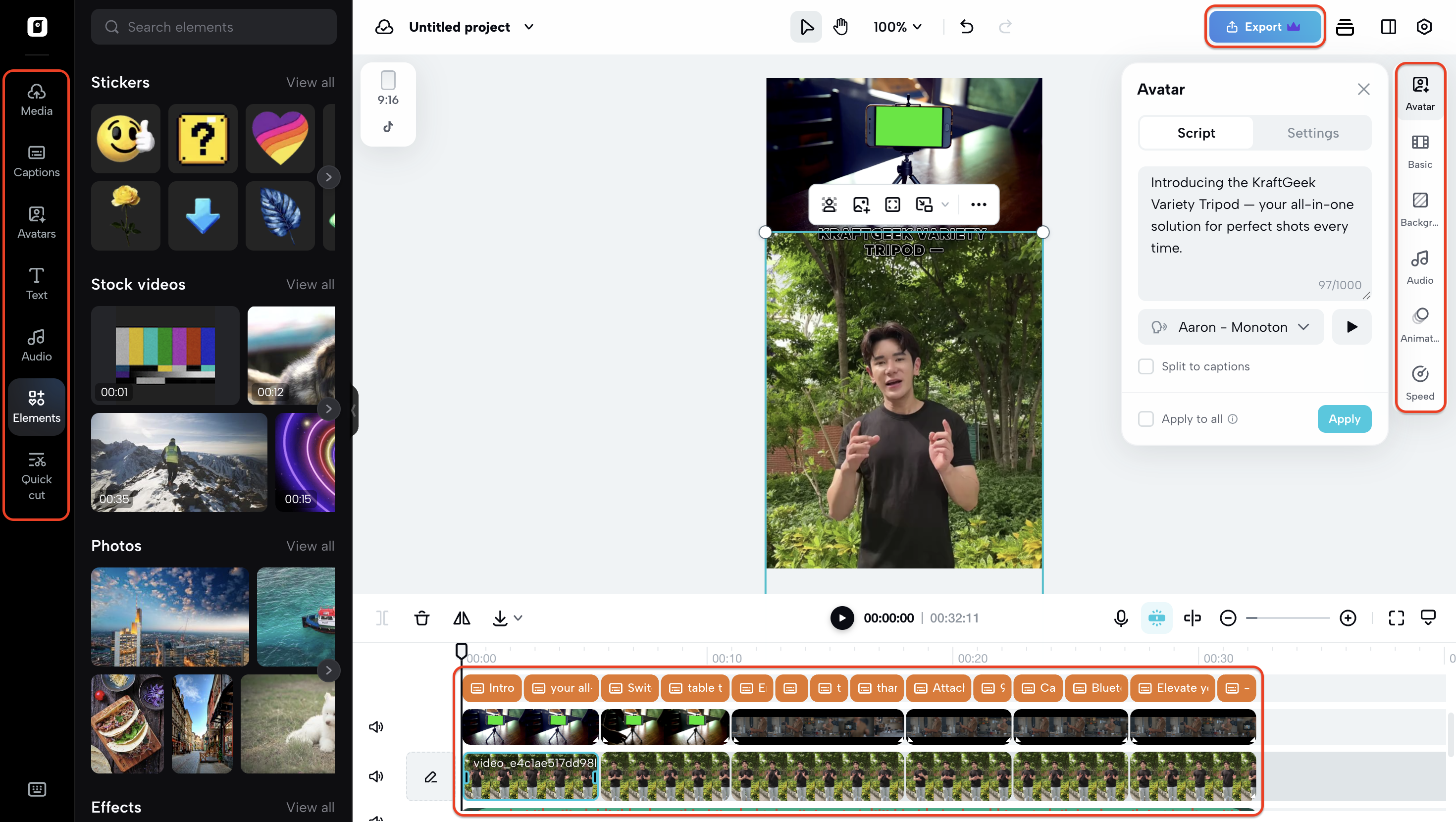
Task: Click the timeline zoom slider
Action: 1288,618
